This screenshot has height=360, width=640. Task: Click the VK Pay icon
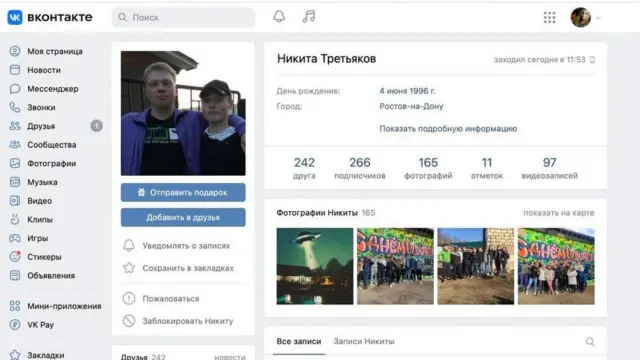click(15, 325)
